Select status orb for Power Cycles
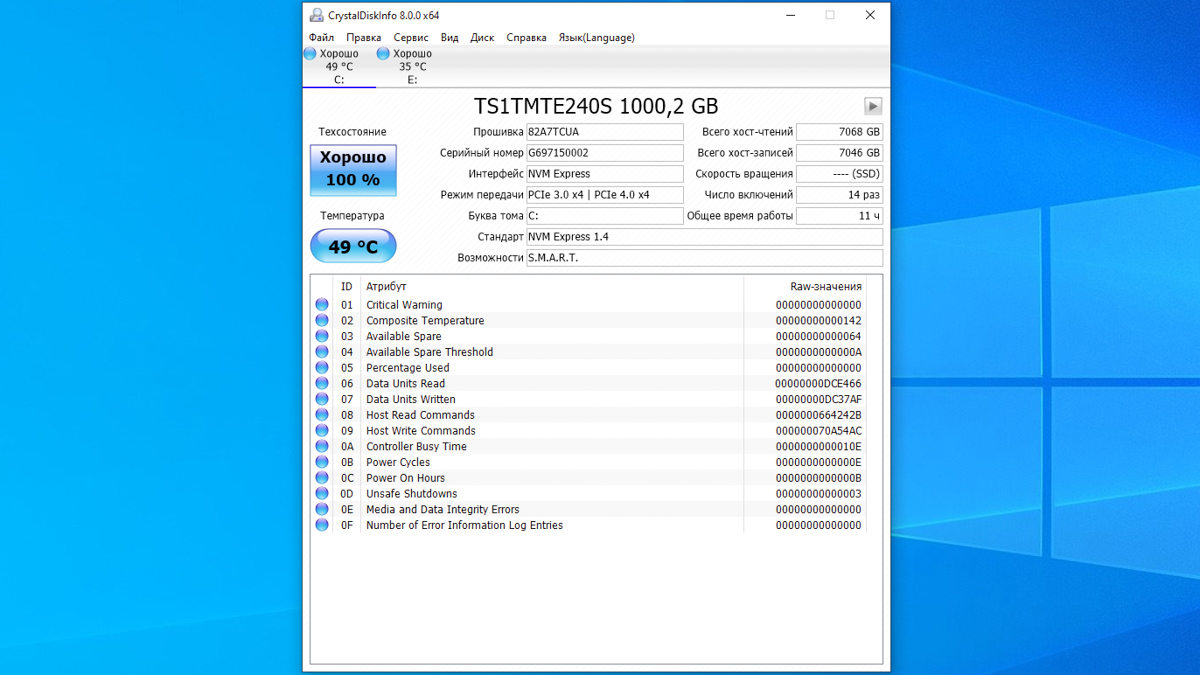This screenshot has height=675, width=1200. coord(322,462)
